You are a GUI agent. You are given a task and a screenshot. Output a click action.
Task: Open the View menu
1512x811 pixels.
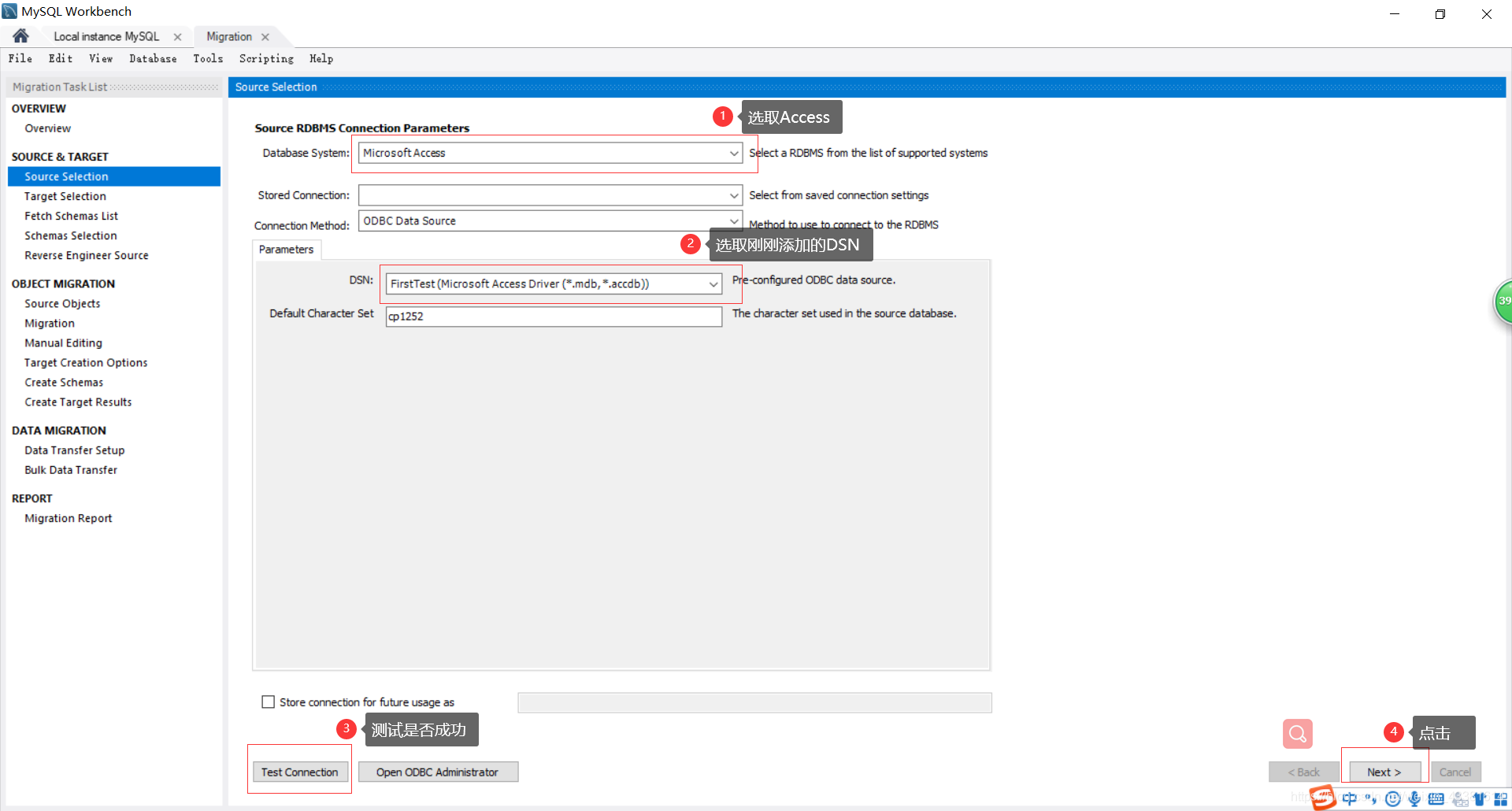101,58
